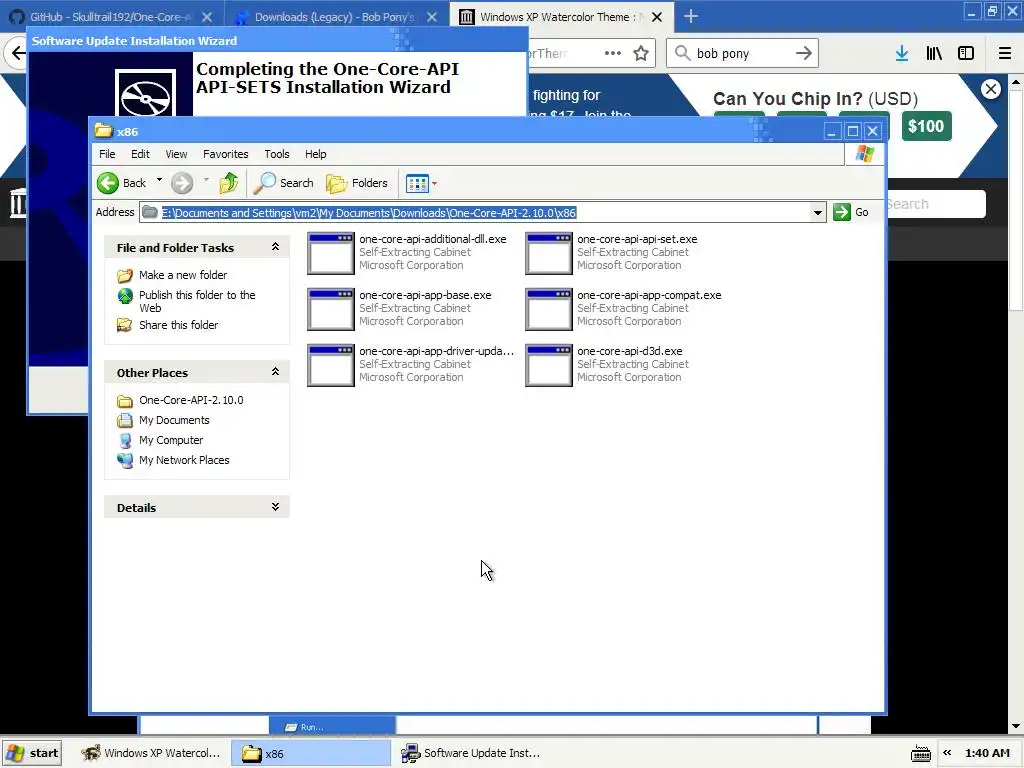Click the green Back arrow icon
Viewport: 1024px width, 768px height.
(108, 183)
